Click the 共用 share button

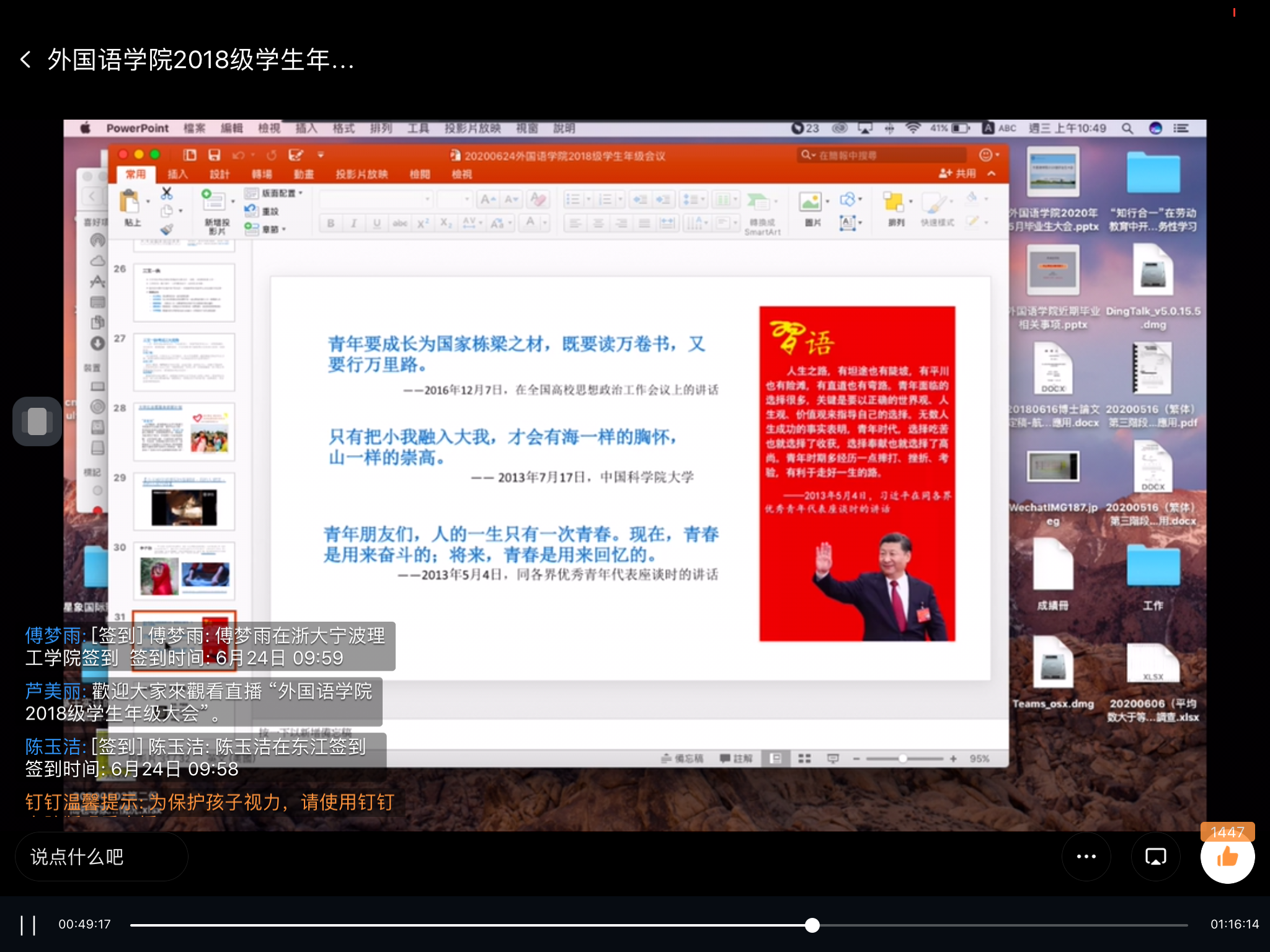tap(958, 174)
